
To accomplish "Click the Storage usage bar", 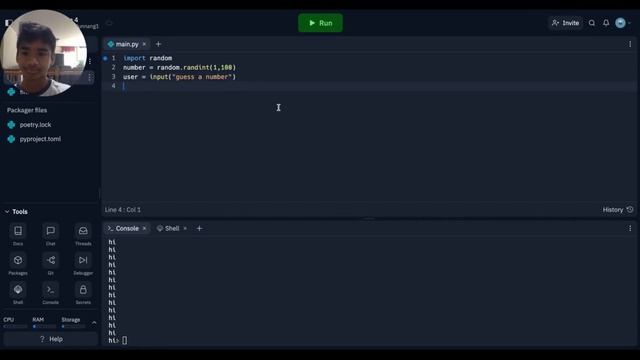I will point(73,326).
